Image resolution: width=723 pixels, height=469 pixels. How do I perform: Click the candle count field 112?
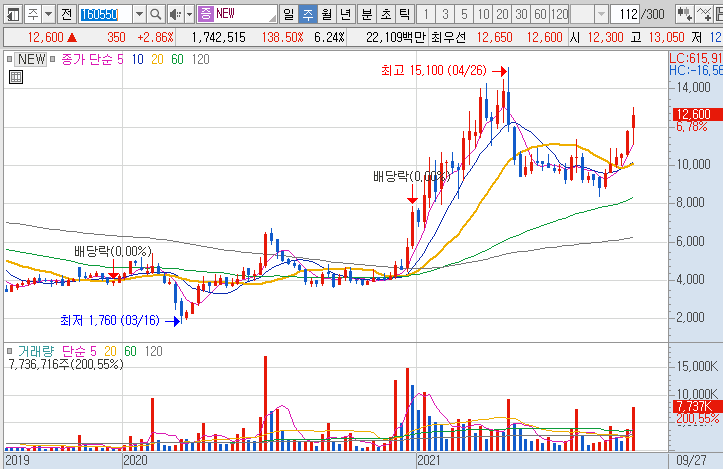point(626,14)
